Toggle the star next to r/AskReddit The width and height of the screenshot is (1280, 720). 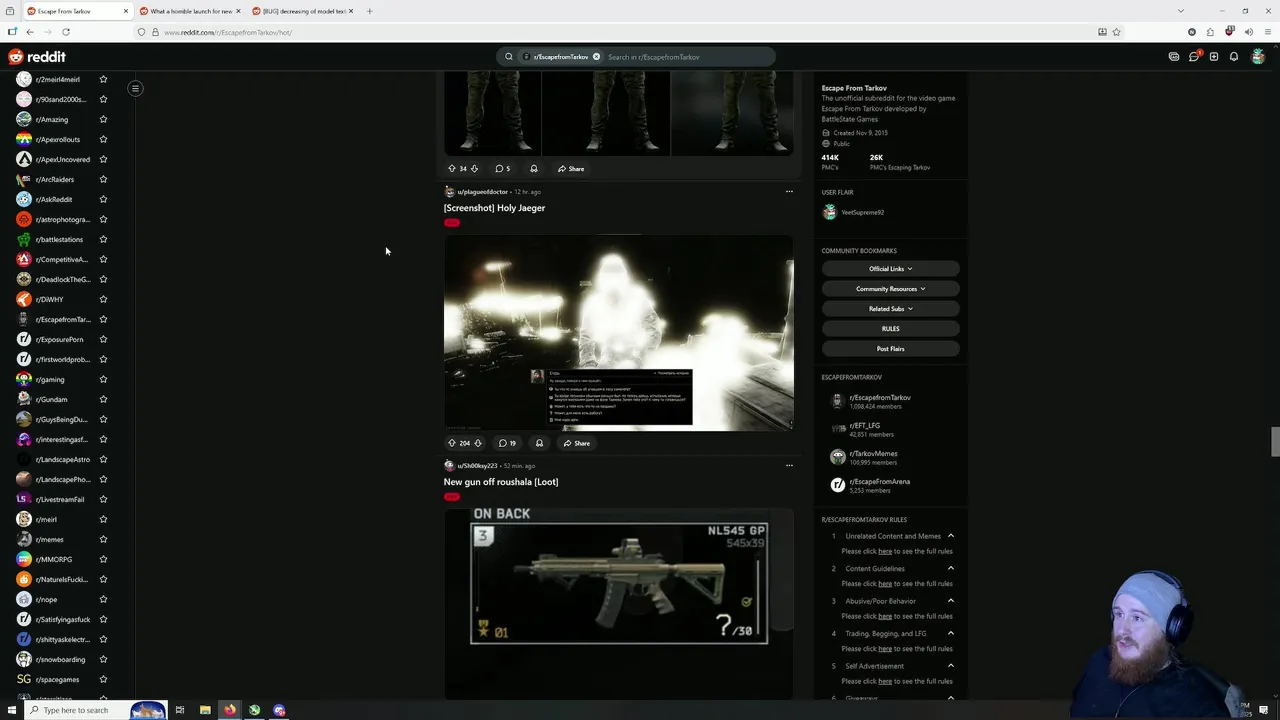(103, 199)
